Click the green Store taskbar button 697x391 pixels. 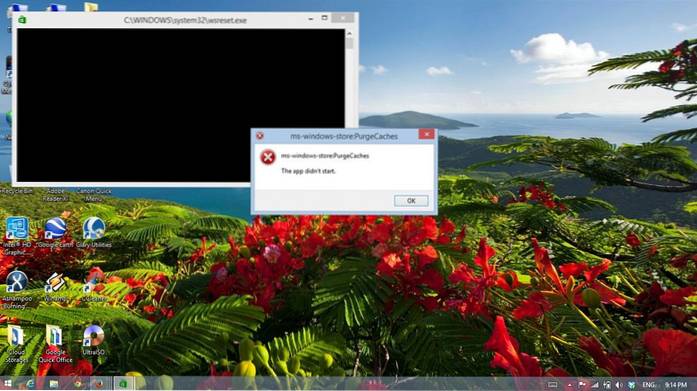click(123, 384)
